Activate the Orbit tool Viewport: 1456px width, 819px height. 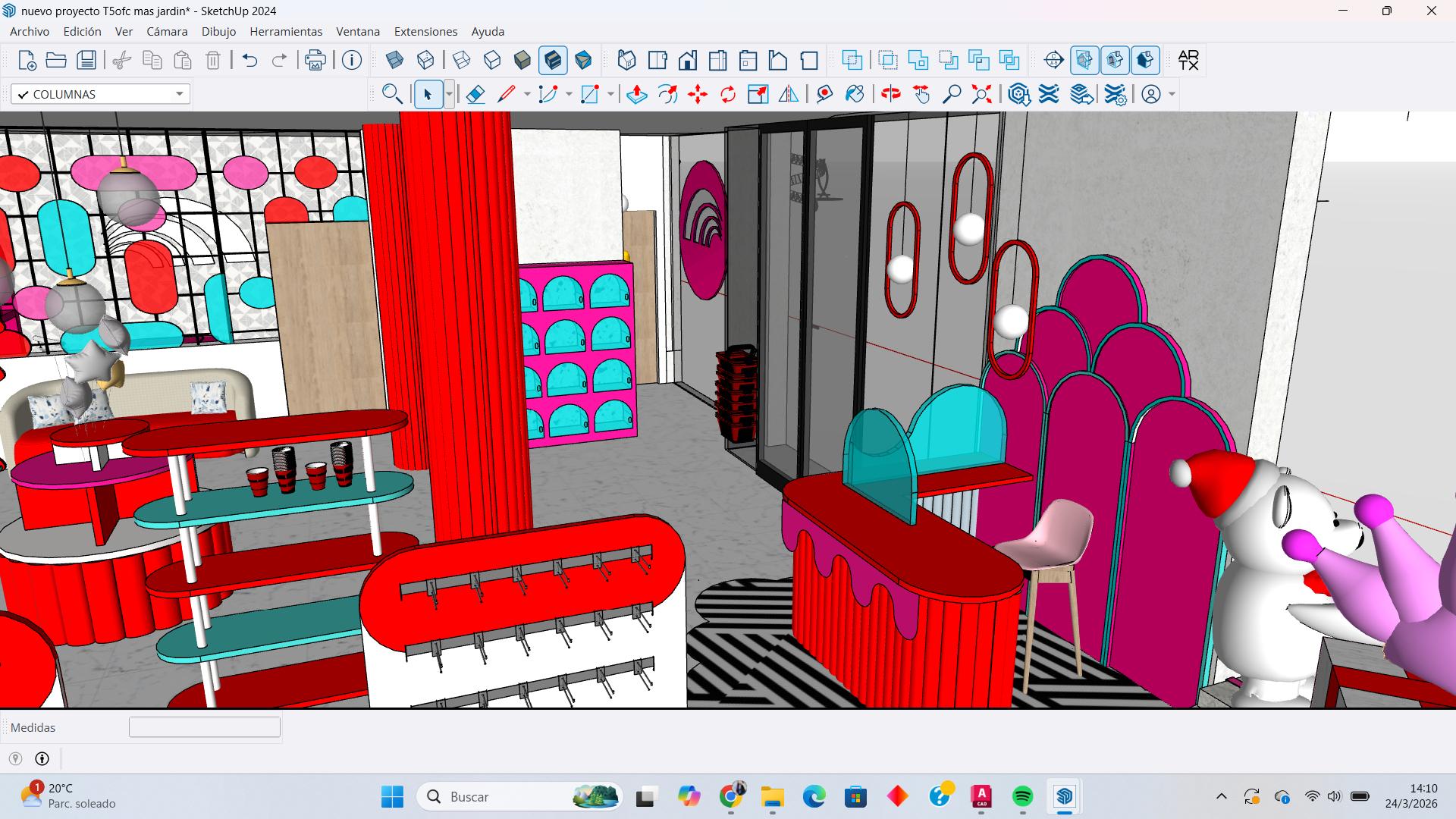[x=891, y=94]
